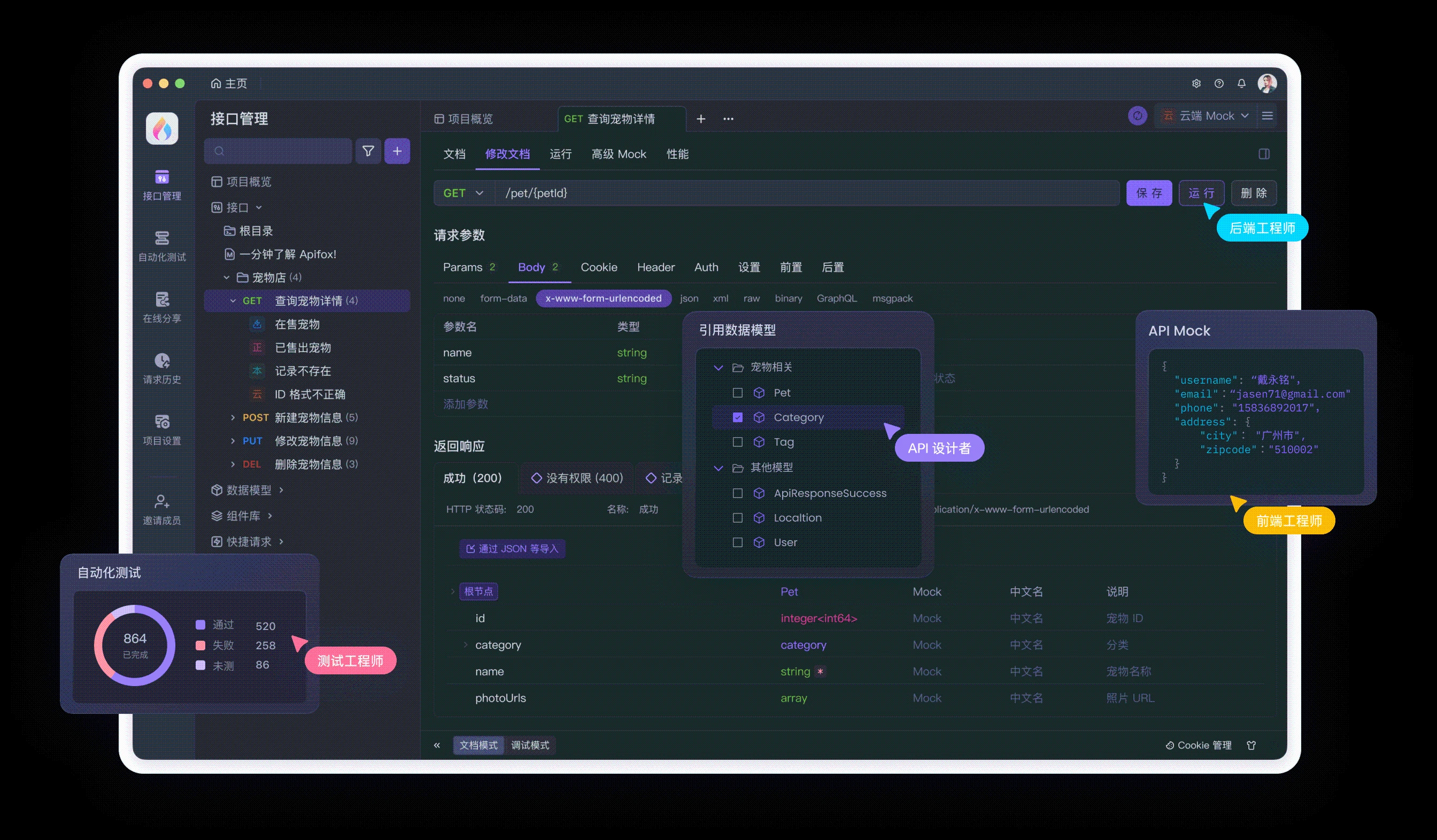
Task: Collapse sidebar with double-arrow icon
Action: (x=437, y=745)
